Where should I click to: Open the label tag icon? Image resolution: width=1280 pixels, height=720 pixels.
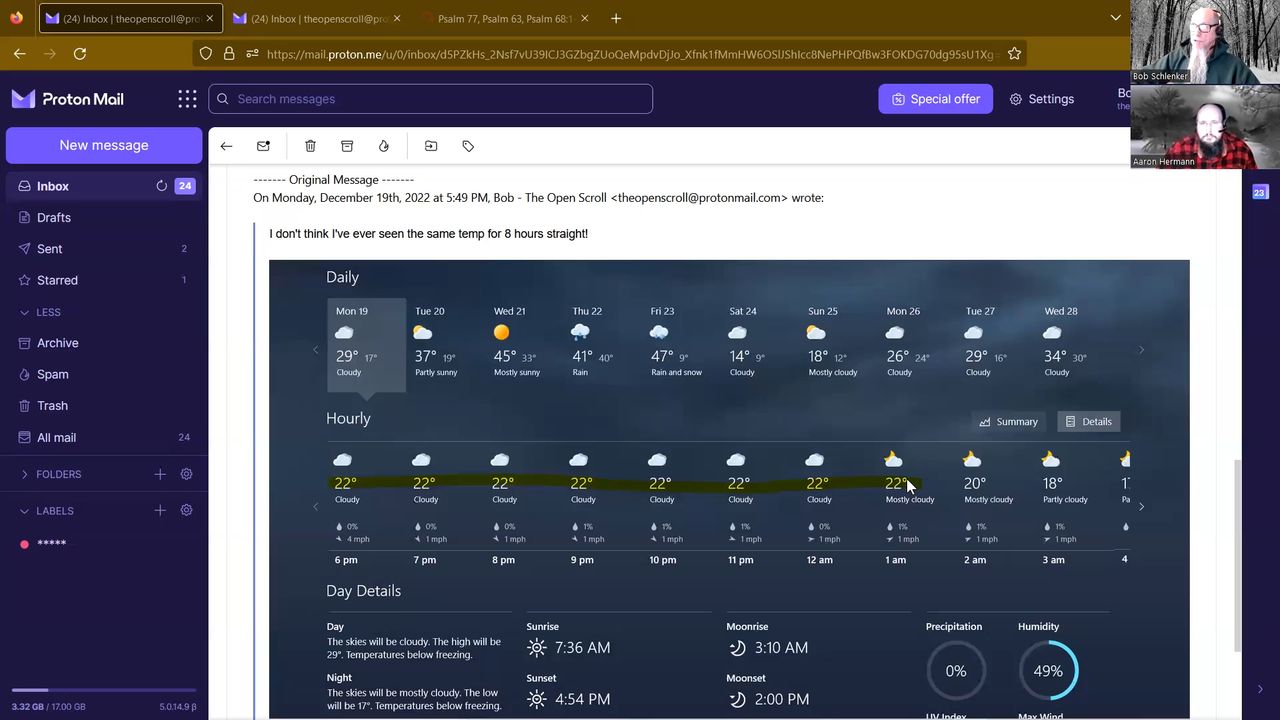(468, 146)
